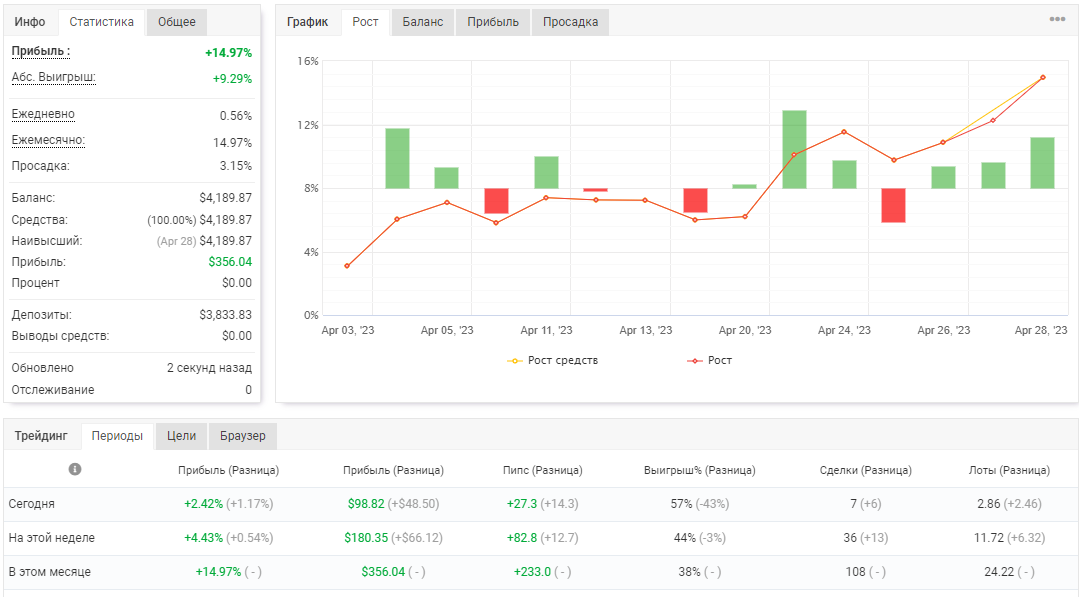This screenshot has height=597, width=1079.
Task: Open the Браузер tab
Action: pos(243,436)
